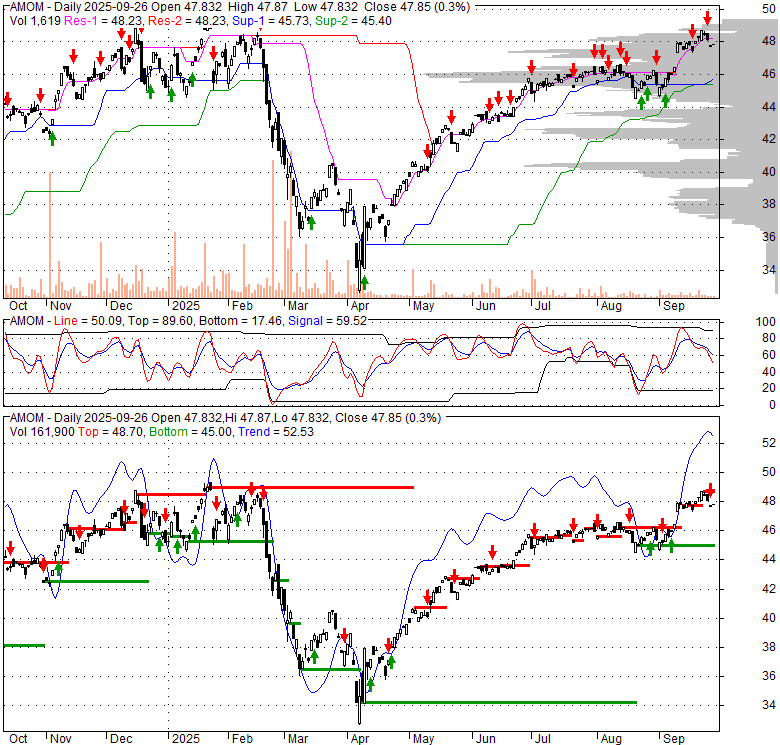The width and height of the screenshot is (780, 745).
Task: Click the 46 price label on top chart axis
Action: pyautogui.click(x=769, y=74)
